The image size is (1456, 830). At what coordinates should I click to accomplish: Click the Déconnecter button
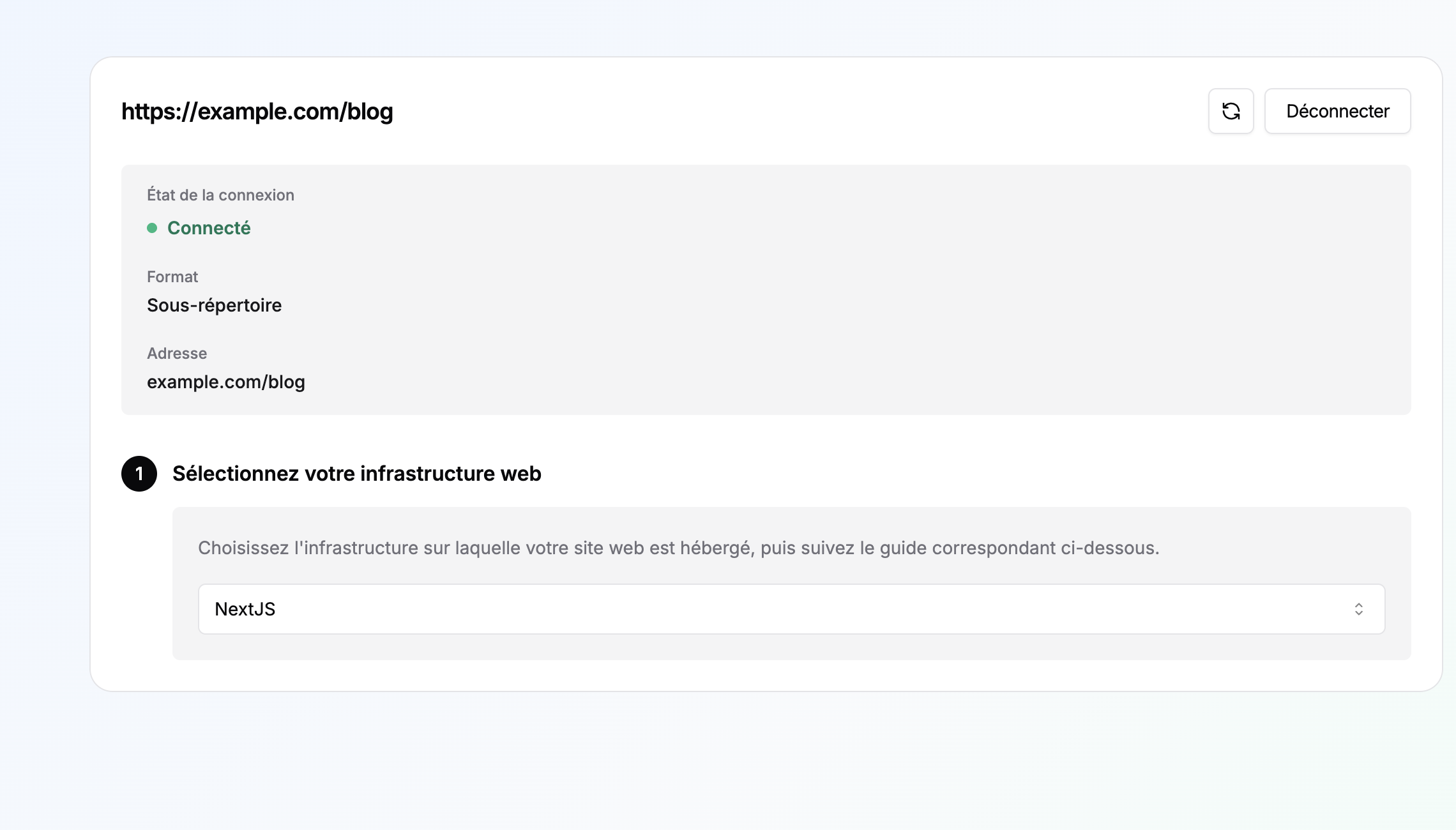pyautogui.click(x=1337, y=111)
